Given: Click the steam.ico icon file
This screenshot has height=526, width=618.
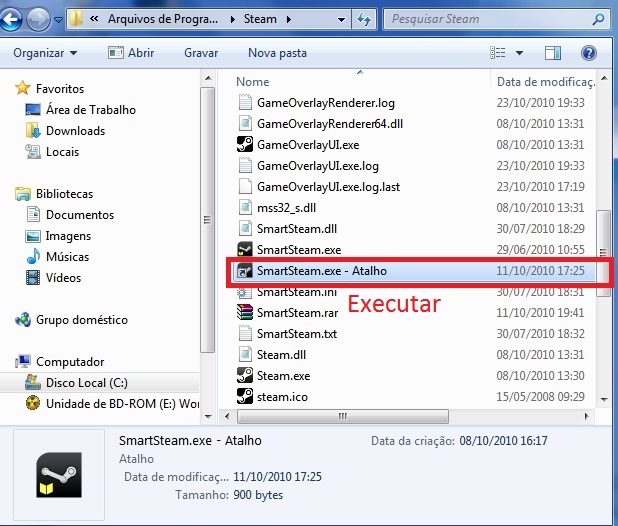Looking at the screenshot, I should click(245, 396).
